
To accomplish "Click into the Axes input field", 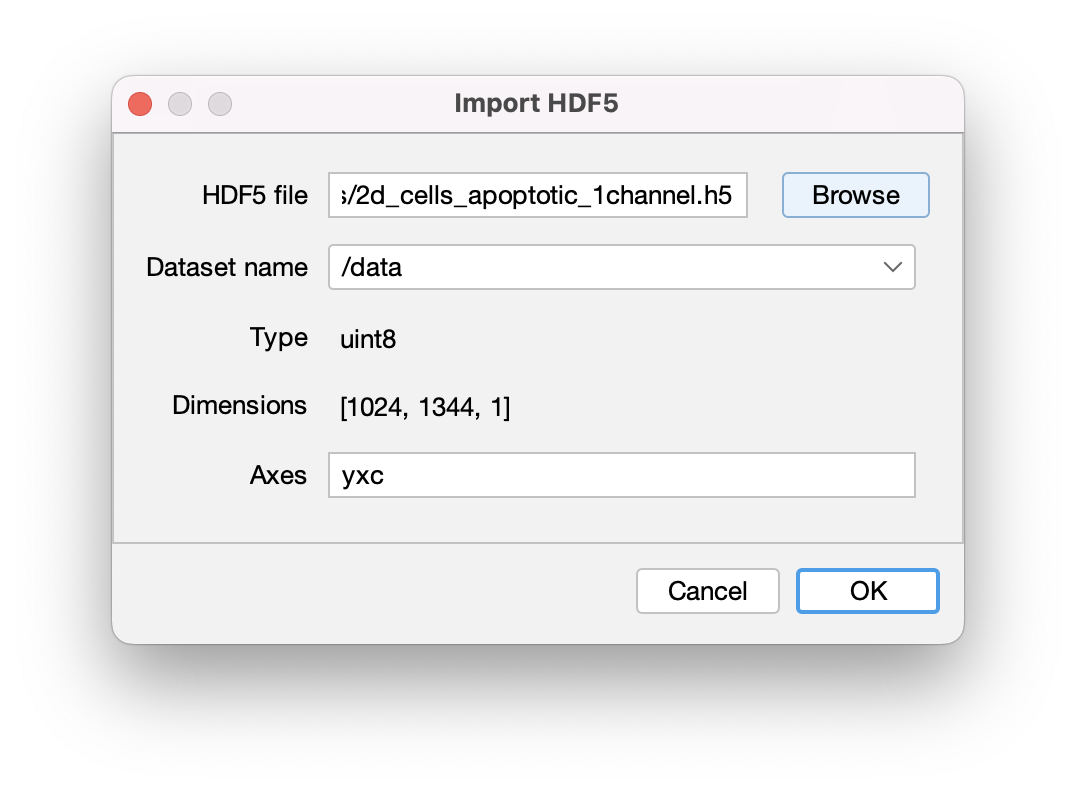I will [622, 475].
